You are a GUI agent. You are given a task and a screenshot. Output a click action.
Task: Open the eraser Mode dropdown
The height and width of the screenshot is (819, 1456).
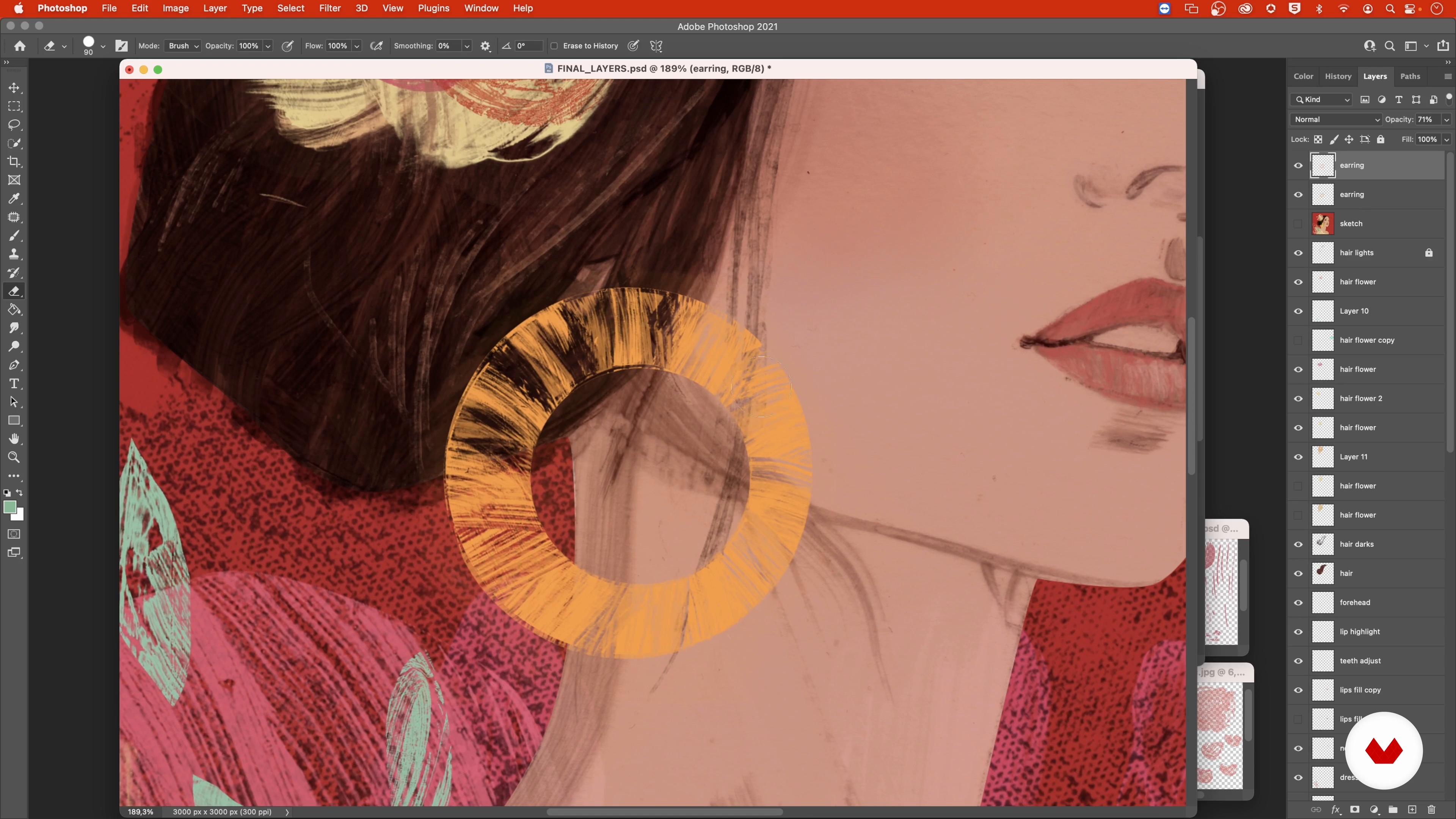182,46
